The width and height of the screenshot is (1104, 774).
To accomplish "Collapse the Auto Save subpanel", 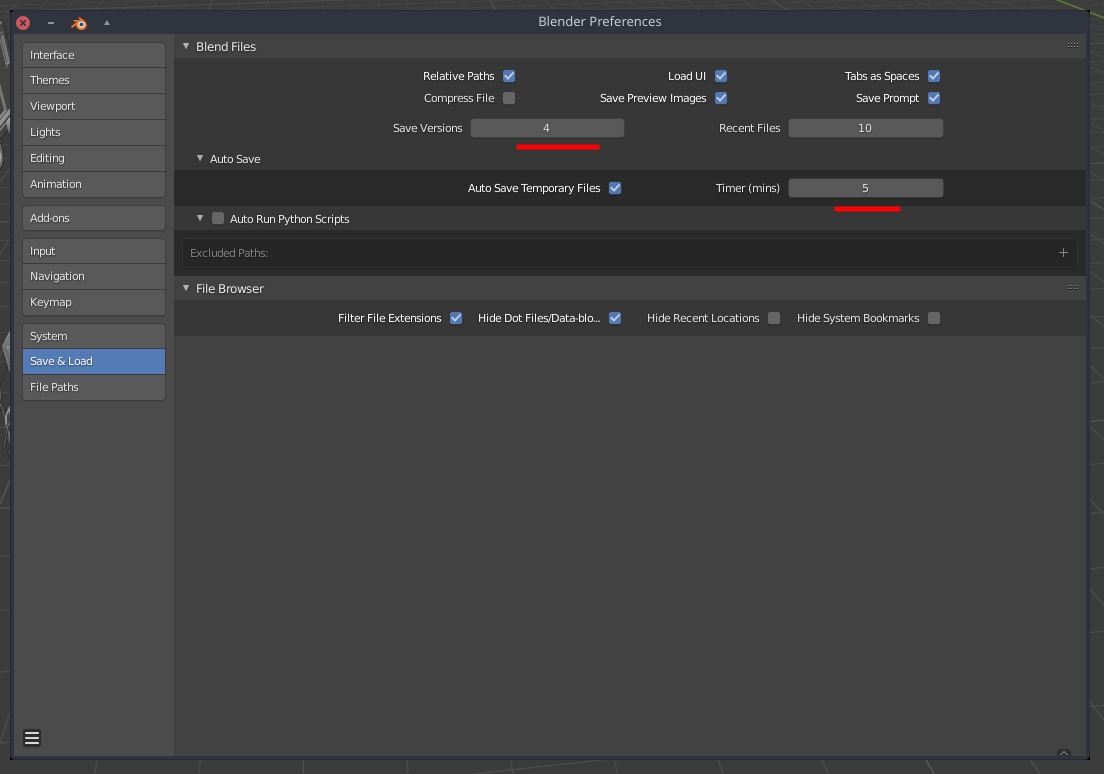I will [200, 158].
